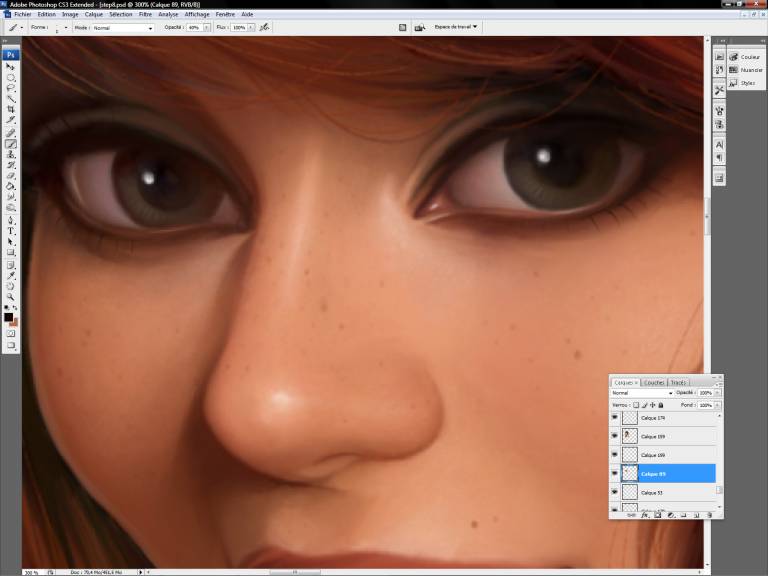Select the Crop tool
The image size is (768, 576).
point(11,110)
